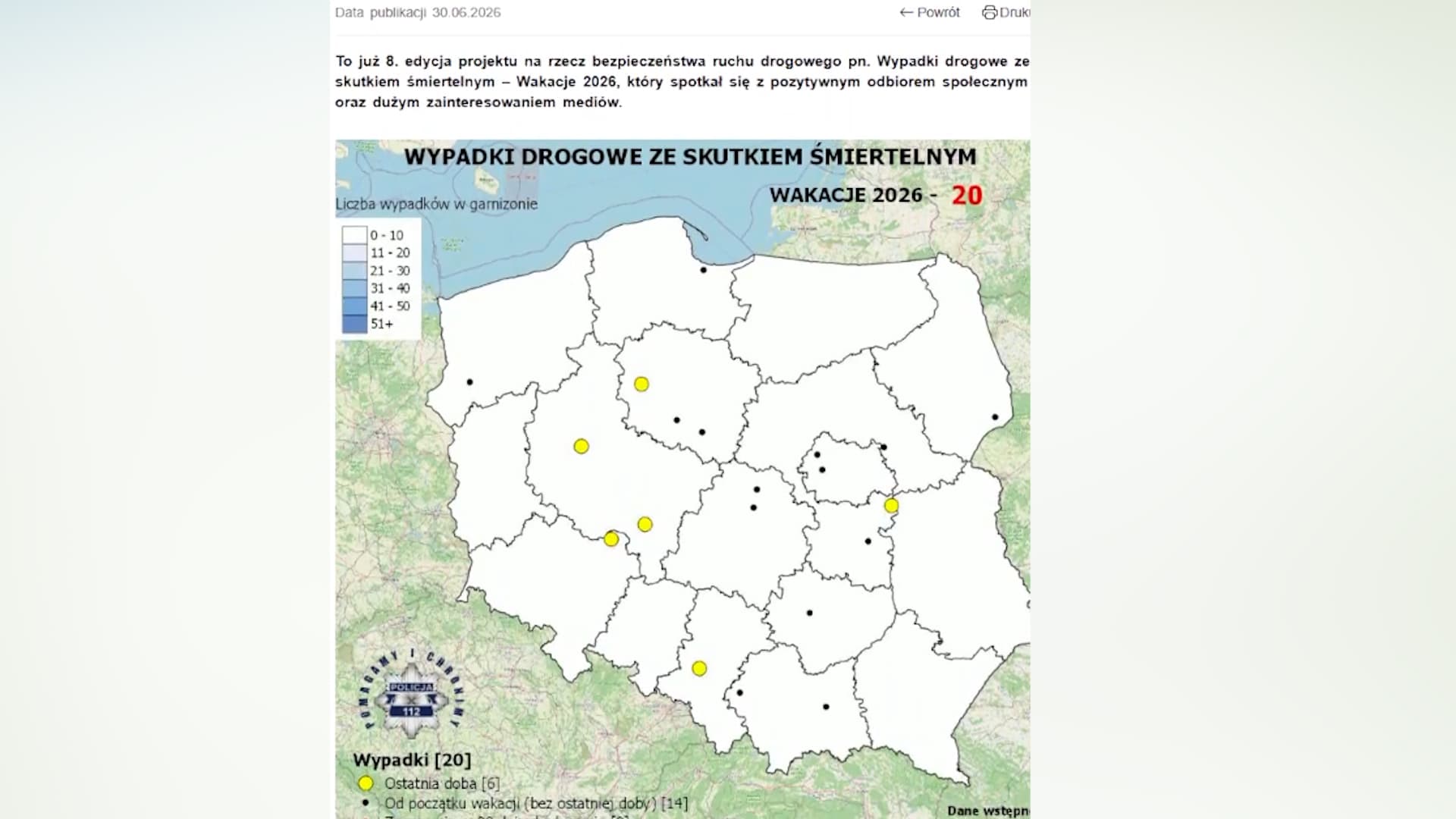The height and width of the screenshot is (819, 1456).
Task: Click the Od początku wakacji legend label
Action: coord(536,803)
